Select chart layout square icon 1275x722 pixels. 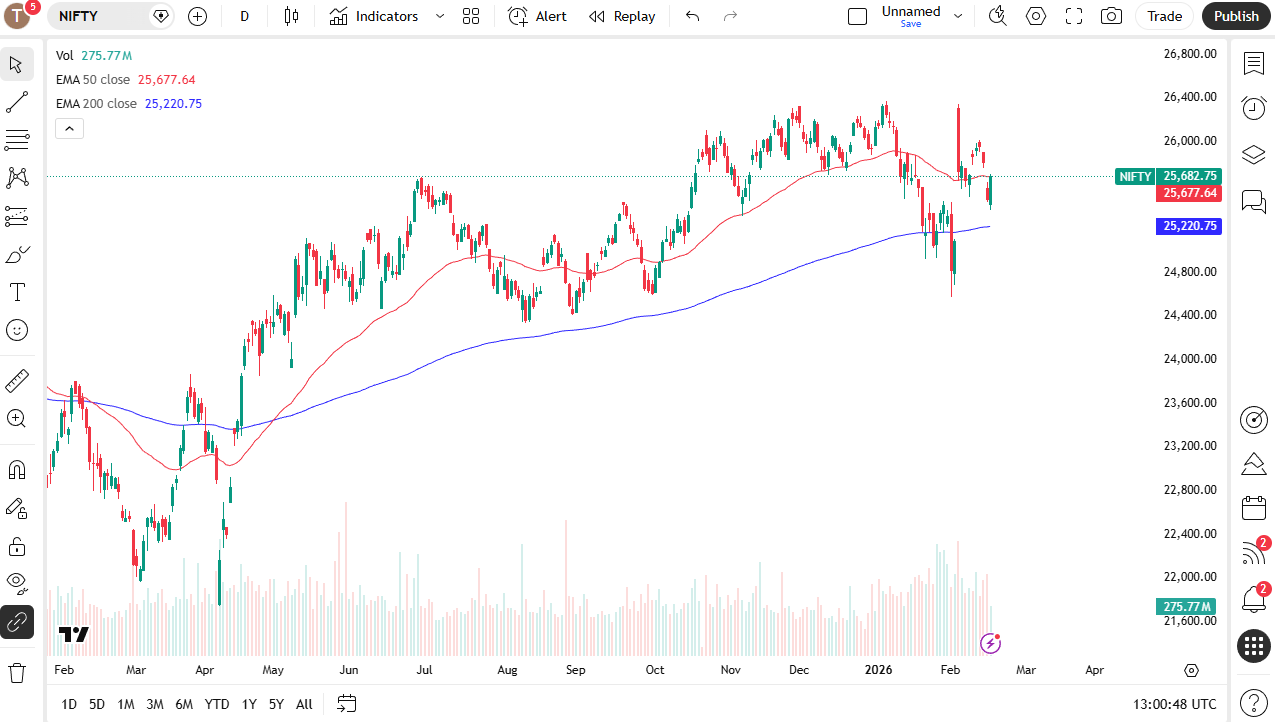(857, 16)
